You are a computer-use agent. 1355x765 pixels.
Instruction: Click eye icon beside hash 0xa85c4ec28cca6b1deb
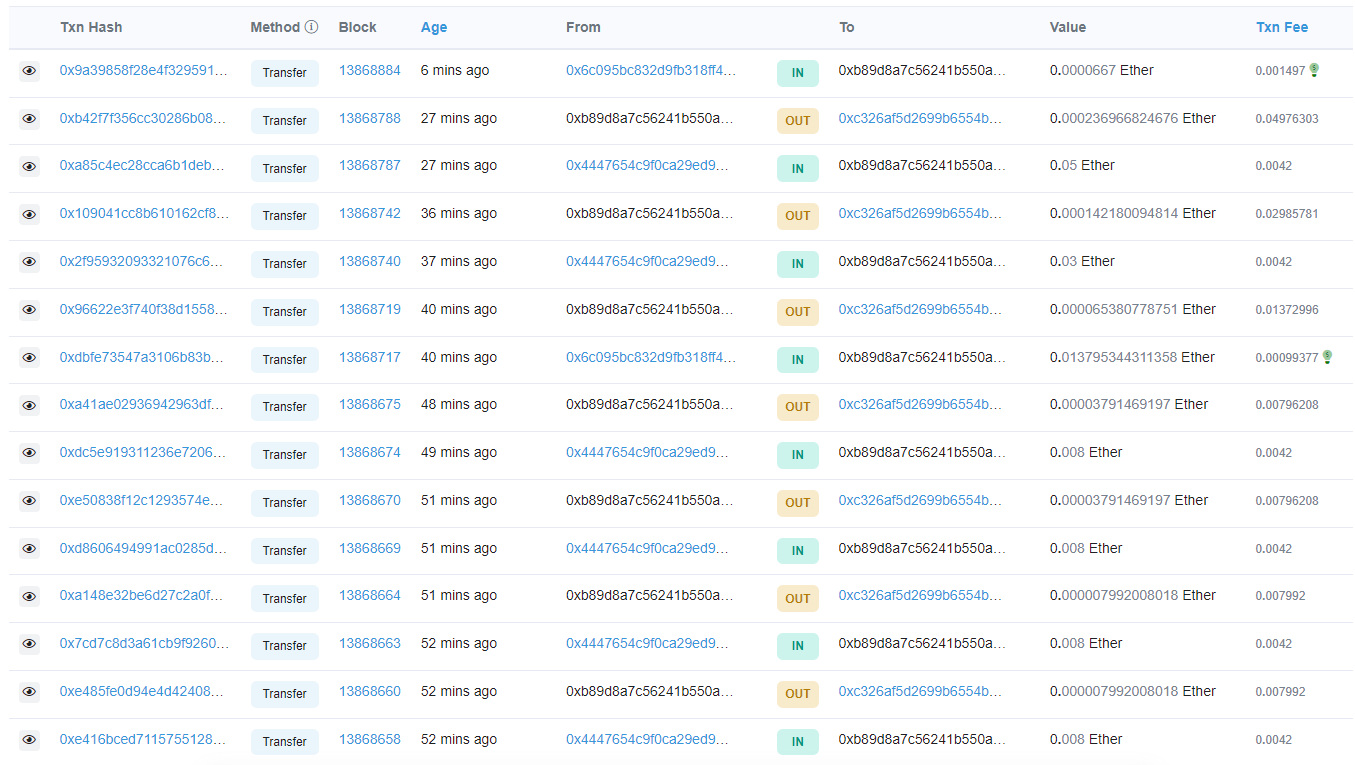(29, 166)
